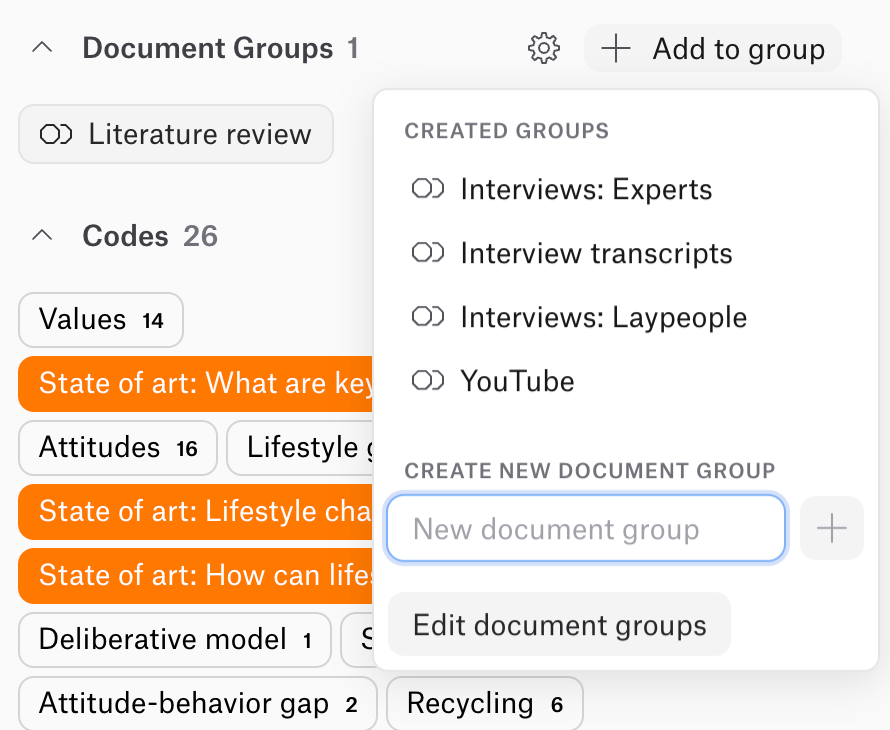Click the plus icon inside Add to group

point(616,48)
